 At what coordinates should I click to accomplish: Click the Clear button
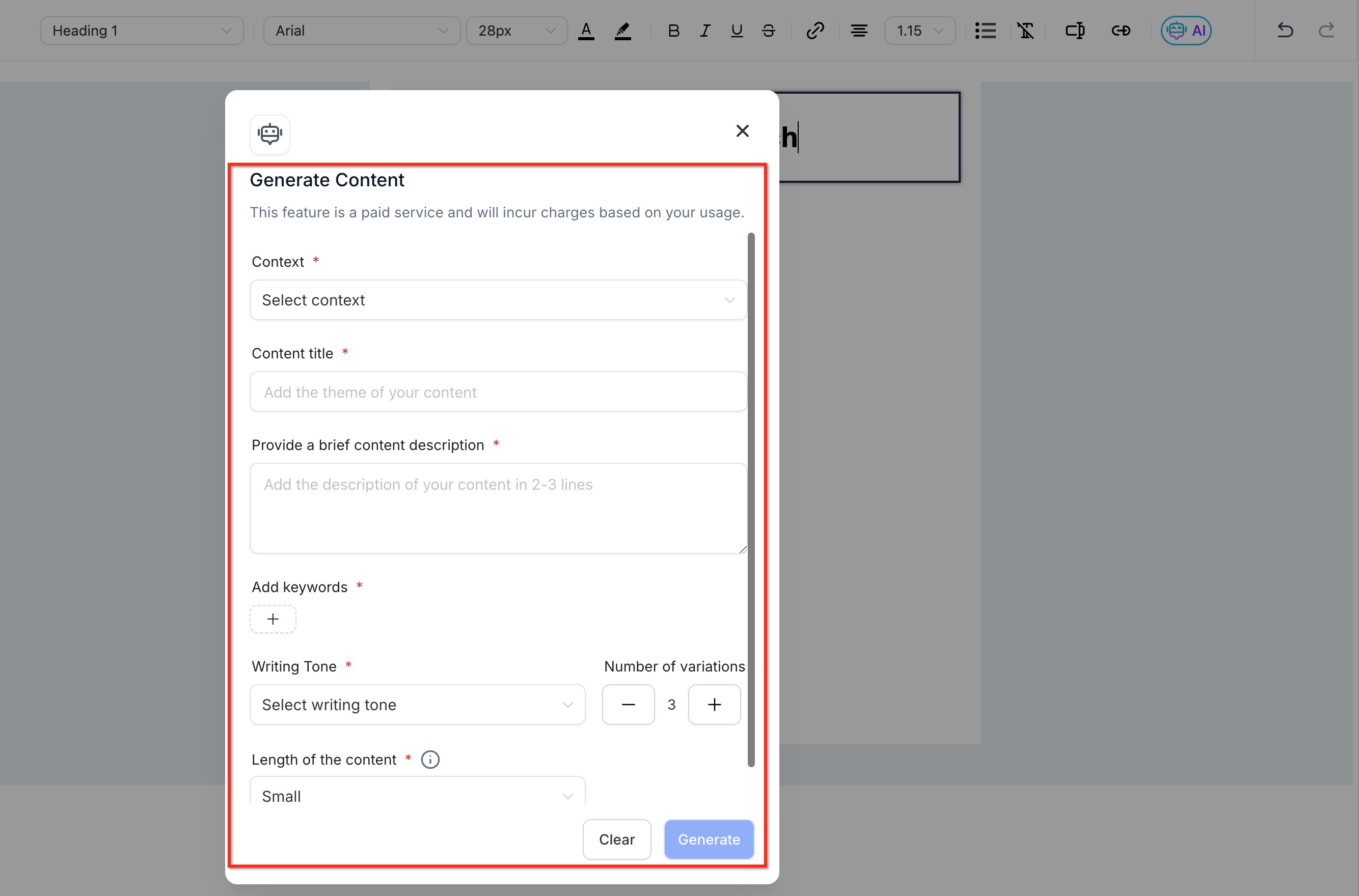(616, 839)
